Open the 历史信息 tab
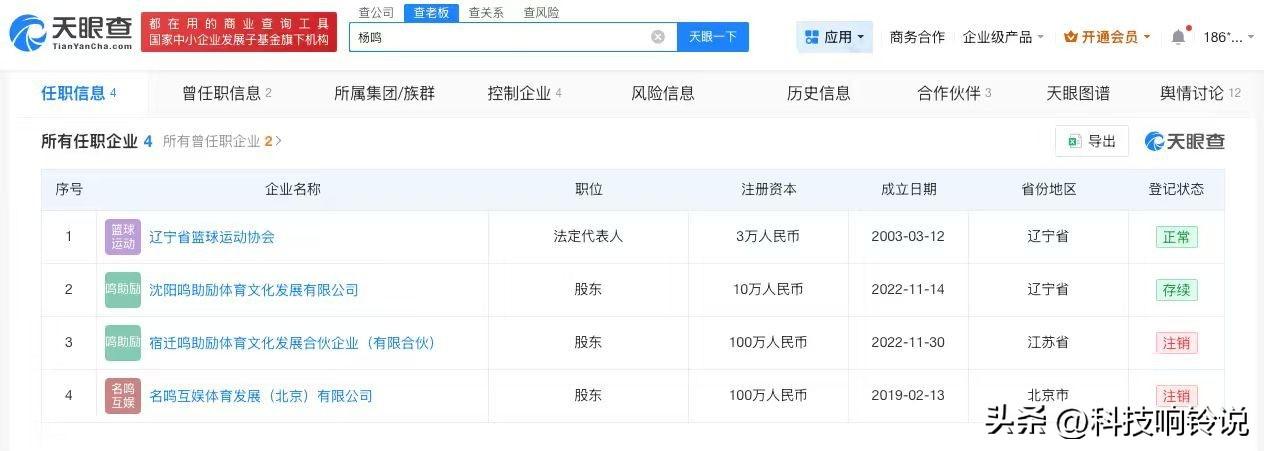This screenshot has width=1264, height=451. click(x=819, y=93)
